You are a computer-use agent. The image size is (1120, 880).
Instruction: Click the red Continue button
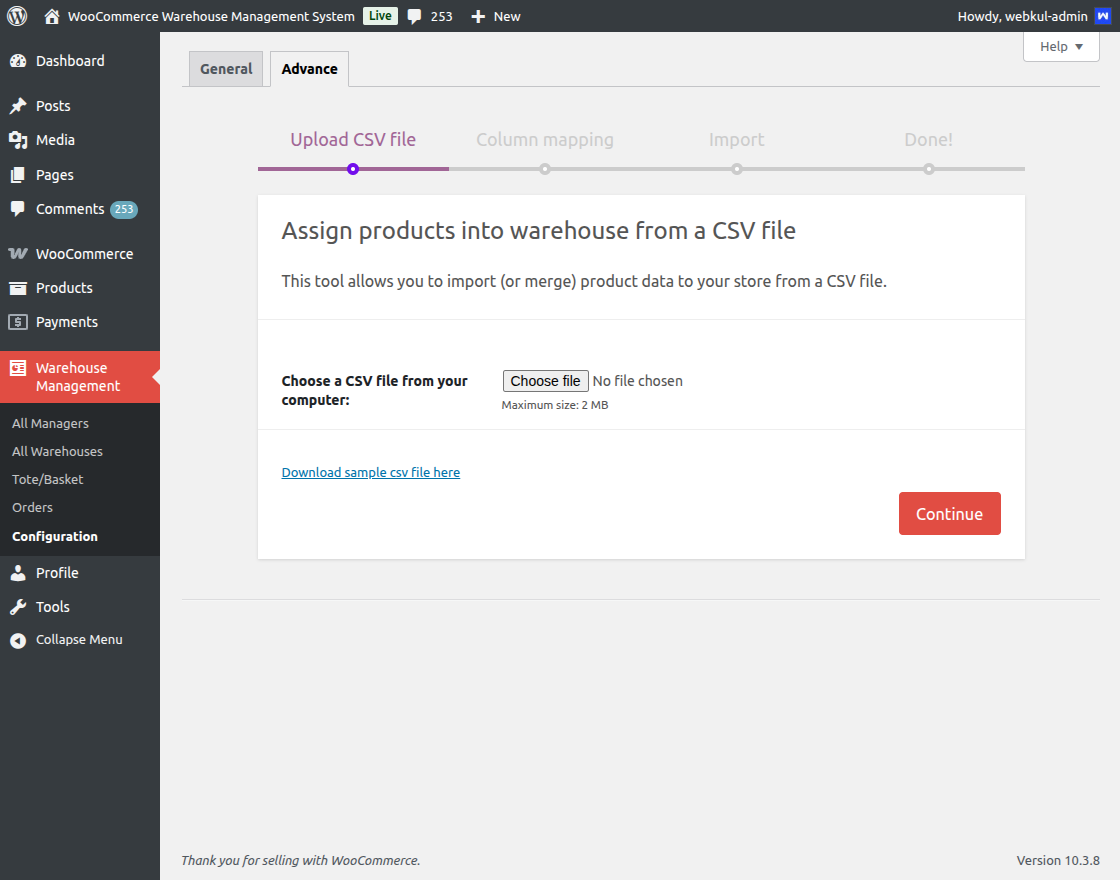click(x=949, y=514)
